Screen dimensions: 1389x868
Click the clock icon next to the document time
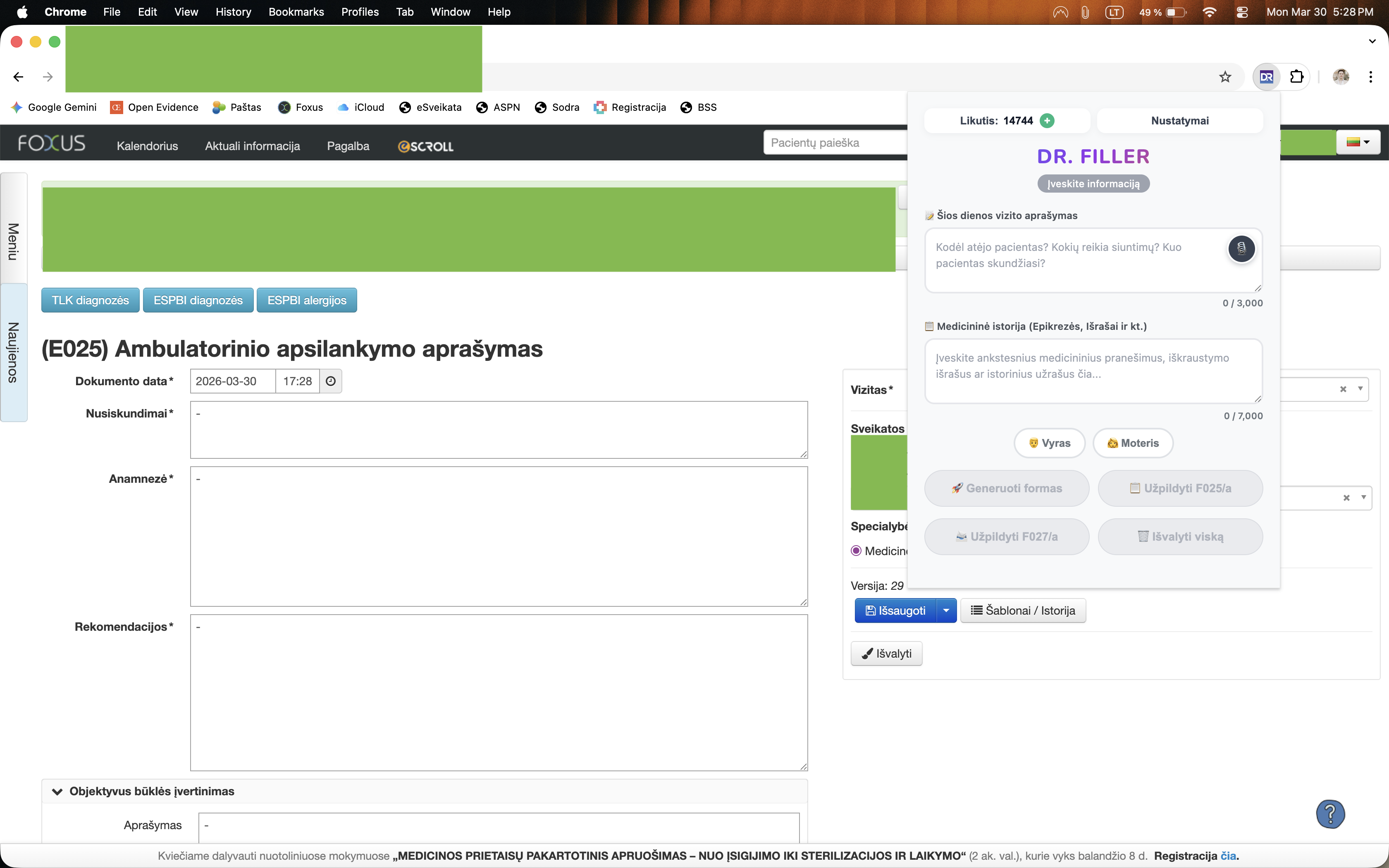tap(331, 381)
